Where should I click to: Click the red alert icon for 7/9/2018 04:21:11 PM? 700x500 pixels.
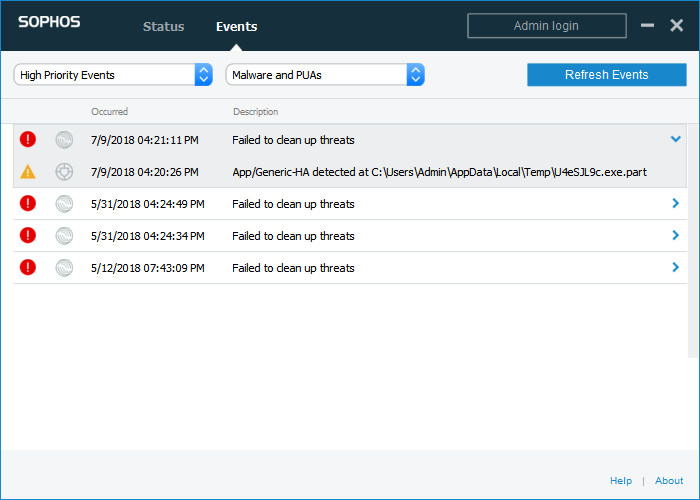pos(28,139)
